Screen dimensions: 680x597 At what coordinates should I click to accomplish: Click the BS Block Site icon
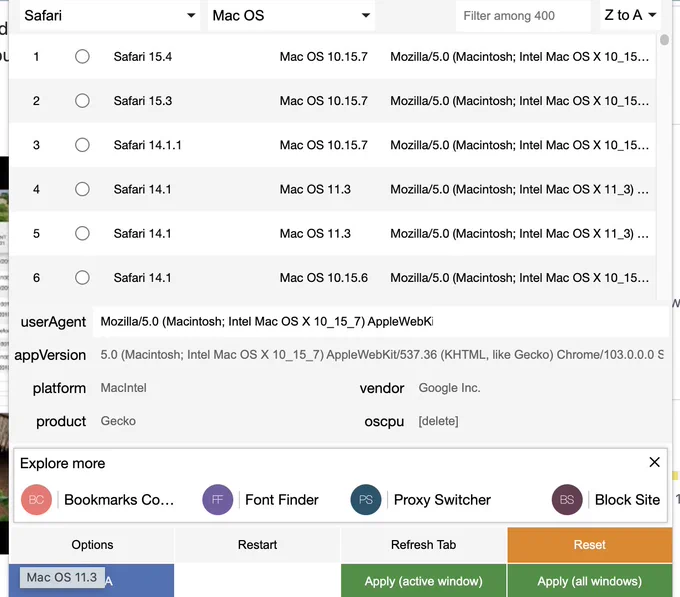pyautogui.click(x=567, y=499)
